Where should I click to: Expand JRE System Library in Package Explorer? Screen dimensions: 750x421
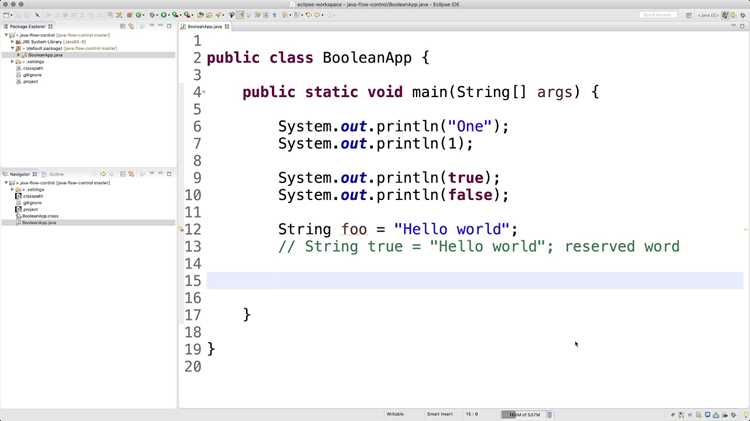click(x=12, y=42)
